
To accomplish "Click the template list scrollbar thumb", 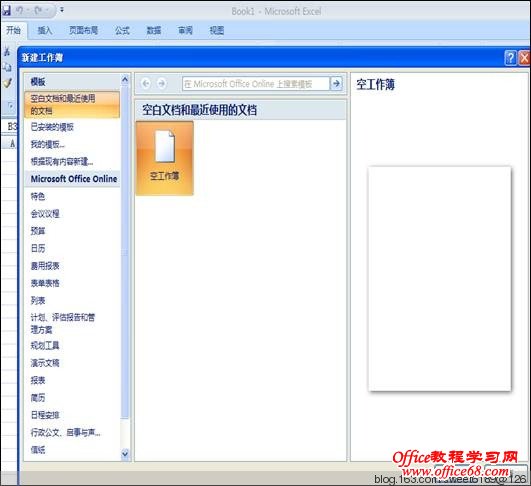I will (125, 252).
